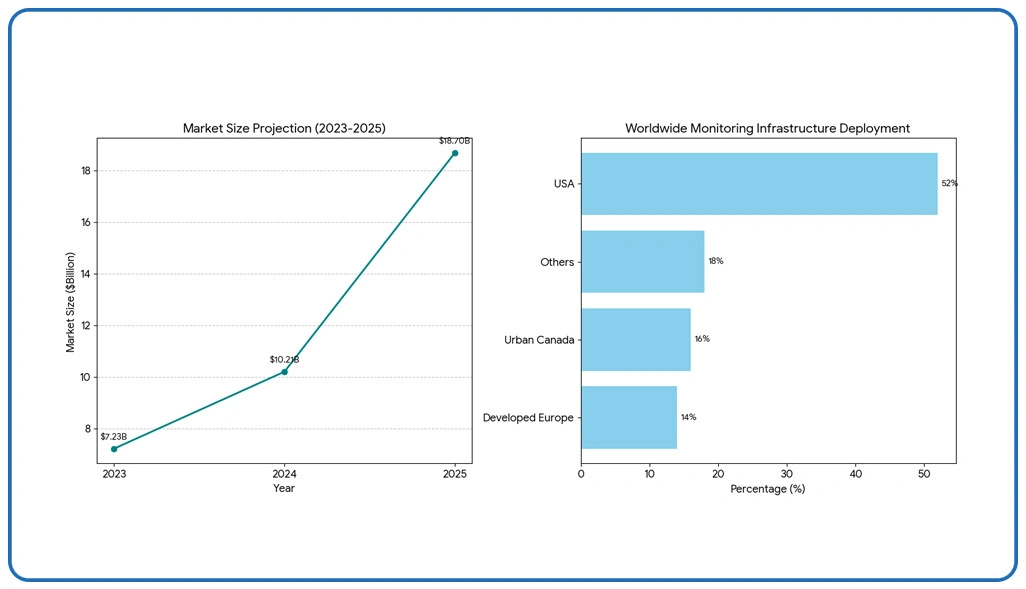Click the $7.23B value label
1026x589 pixels.
tap(114, 437)
